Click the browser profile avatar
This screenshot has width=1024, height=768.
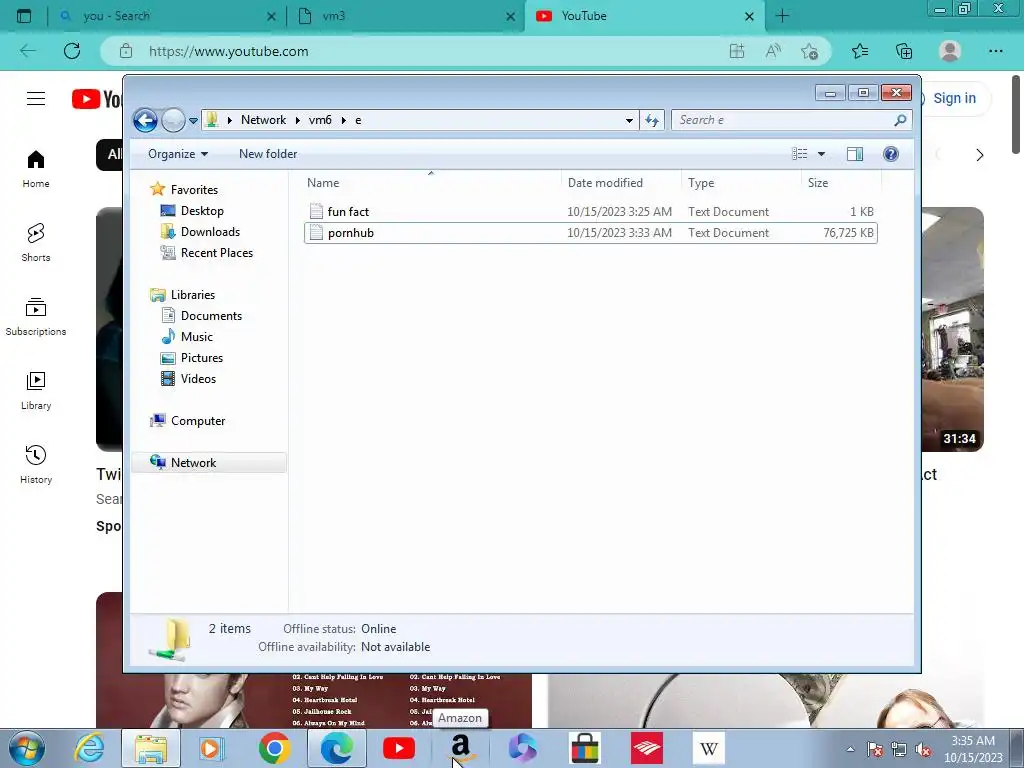tap(950, 51)
